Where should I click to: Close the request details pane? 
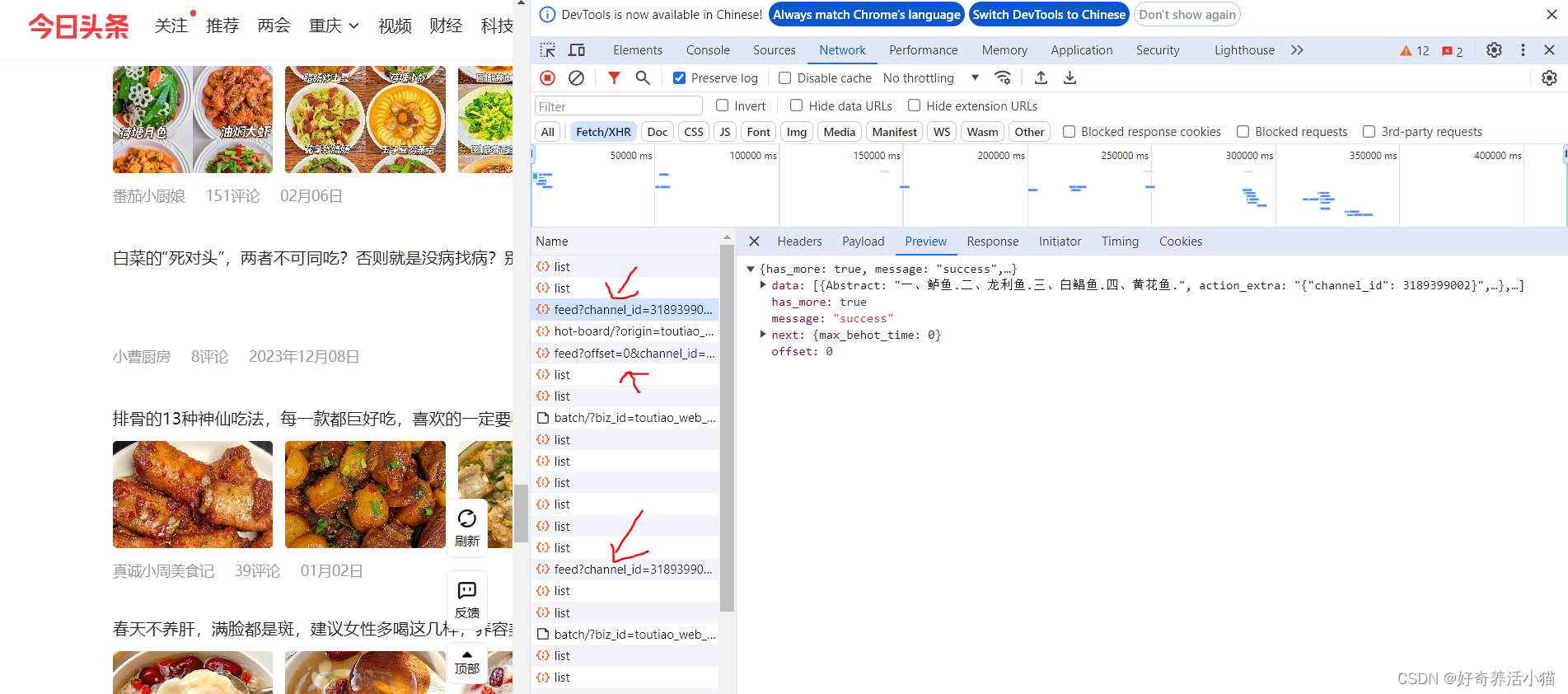pyautogui.click(x=754, y=241)
